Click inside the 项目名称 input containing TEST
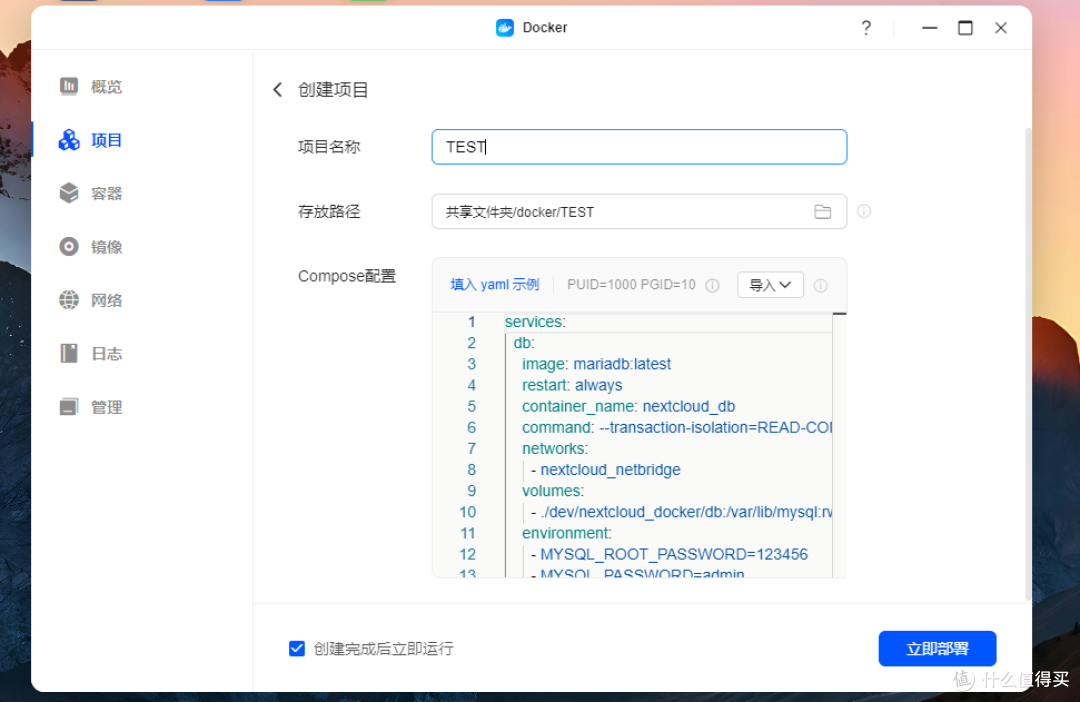 click(639, 147)
